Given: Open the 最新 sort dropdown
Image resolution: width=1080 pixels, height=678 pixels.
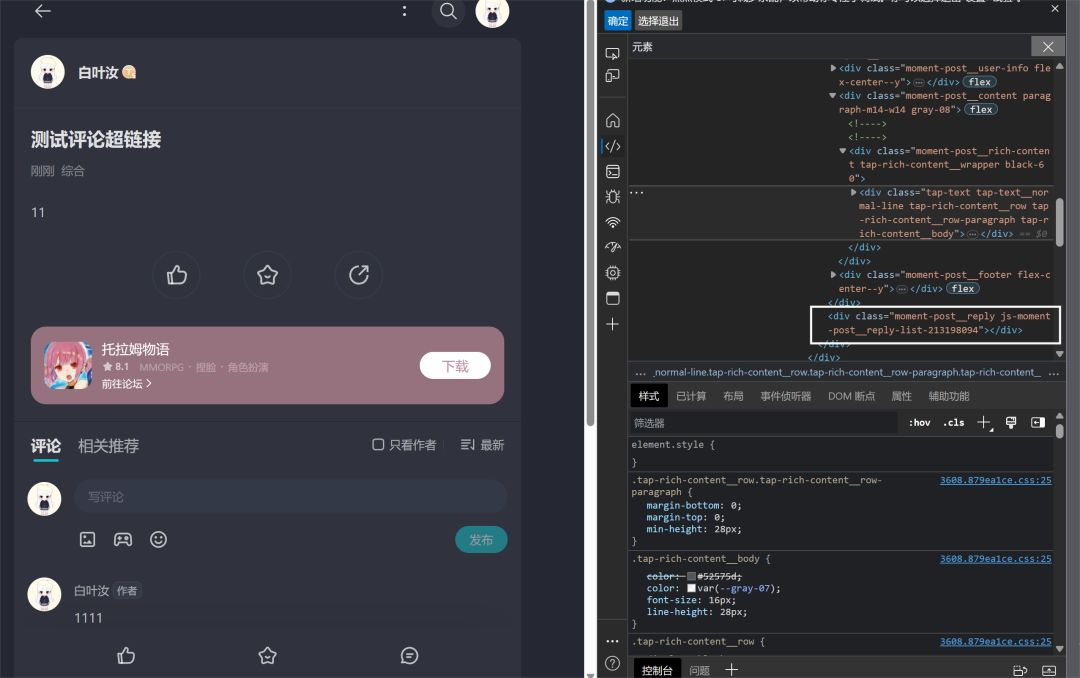Looking at the screenshot, I should (482, 445).
